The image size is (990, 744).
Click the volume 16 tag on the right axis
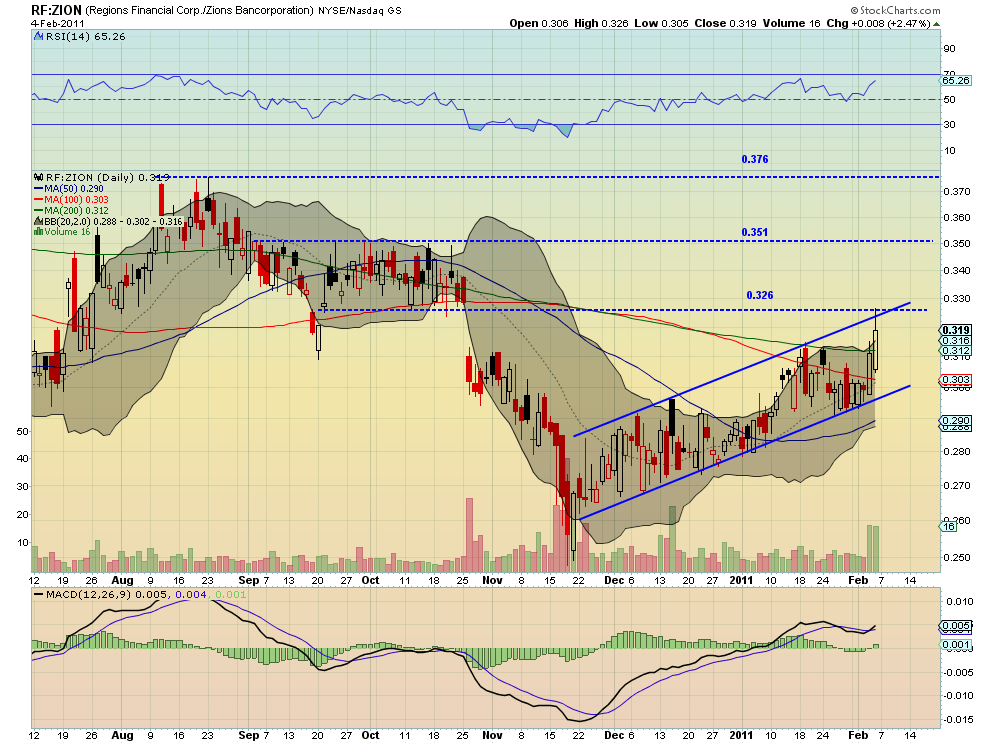point(949,527)
